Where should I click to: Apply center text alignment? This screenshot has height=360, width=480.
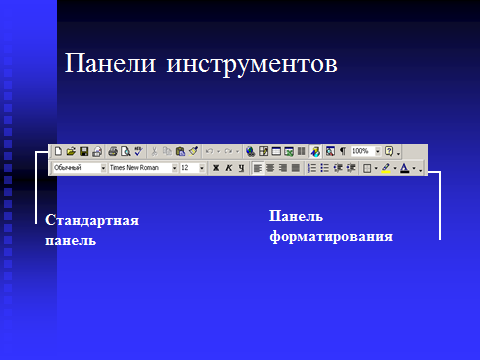(x=270, y=168)
